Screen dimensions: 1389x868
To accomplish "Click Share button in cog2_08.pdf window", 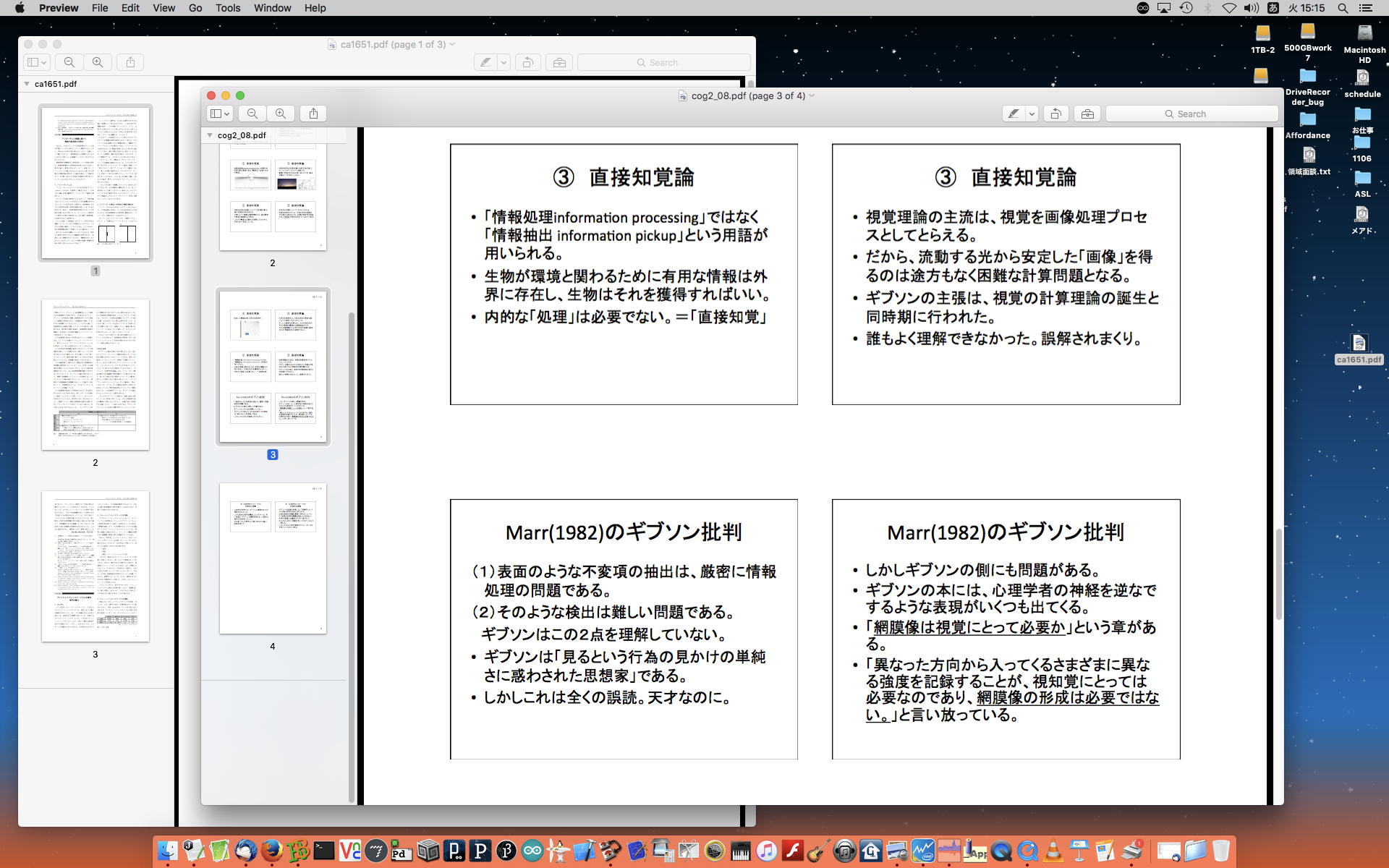I will (x=313, y=114).
